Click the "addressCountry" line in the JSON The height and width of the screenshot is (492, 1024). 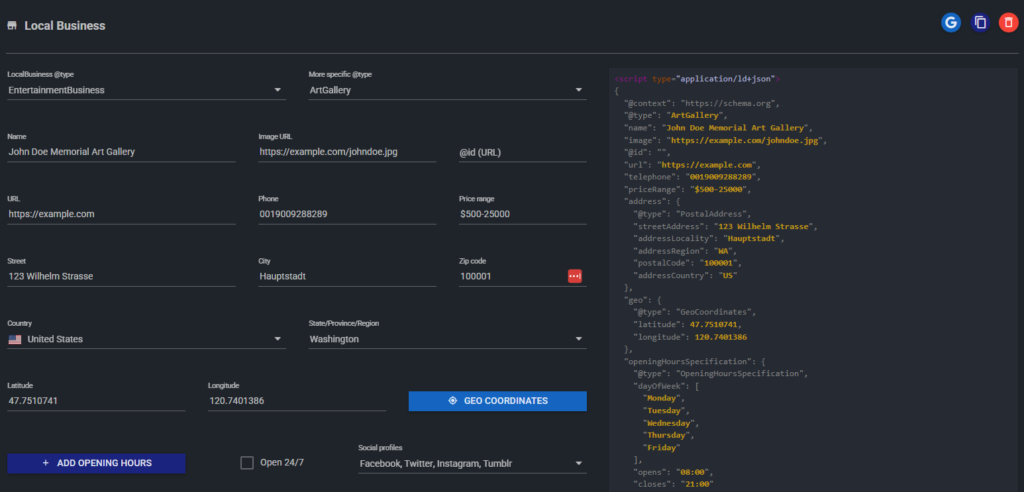(686, 276)
